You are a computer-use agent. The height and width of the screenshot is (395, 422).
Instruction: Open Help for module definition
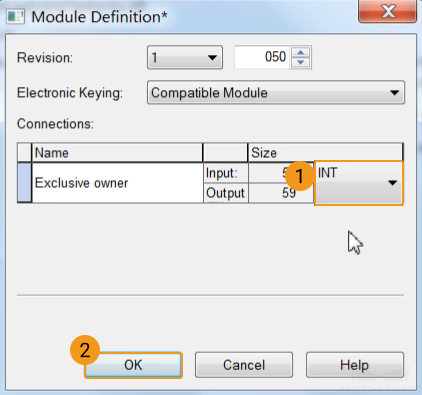tap(355, 365)
